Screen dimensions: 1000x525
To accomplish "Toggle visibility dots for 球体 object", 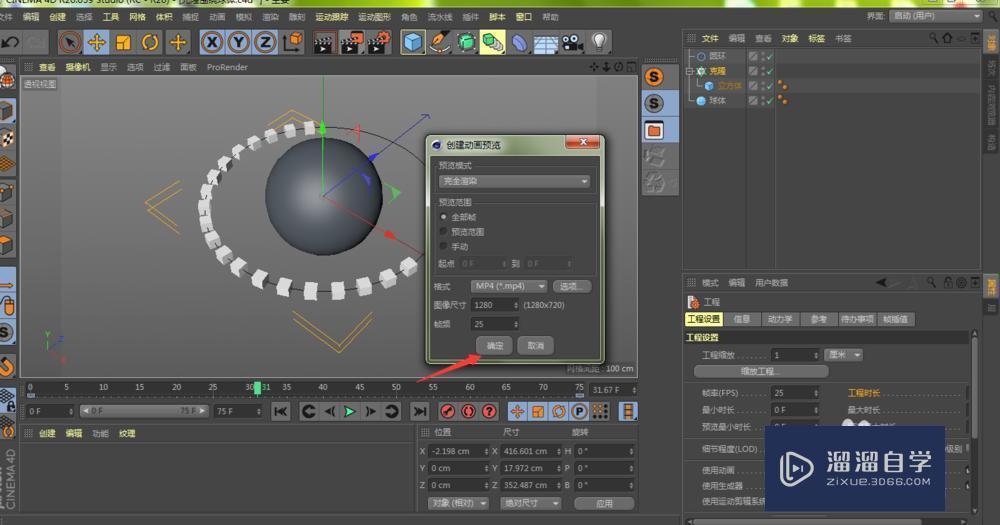I will (763, 101).
